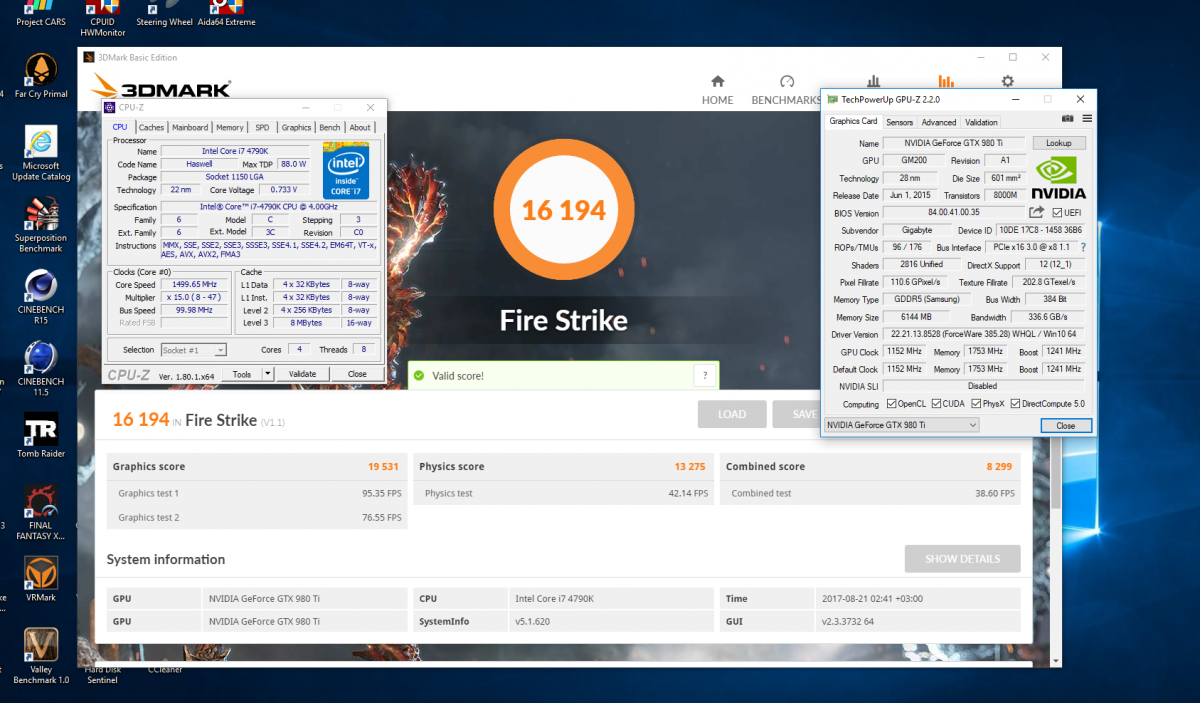Open the Validation tab in GPU-Z
This screenshot has height=703, width=1200.
tap(981, 122)
